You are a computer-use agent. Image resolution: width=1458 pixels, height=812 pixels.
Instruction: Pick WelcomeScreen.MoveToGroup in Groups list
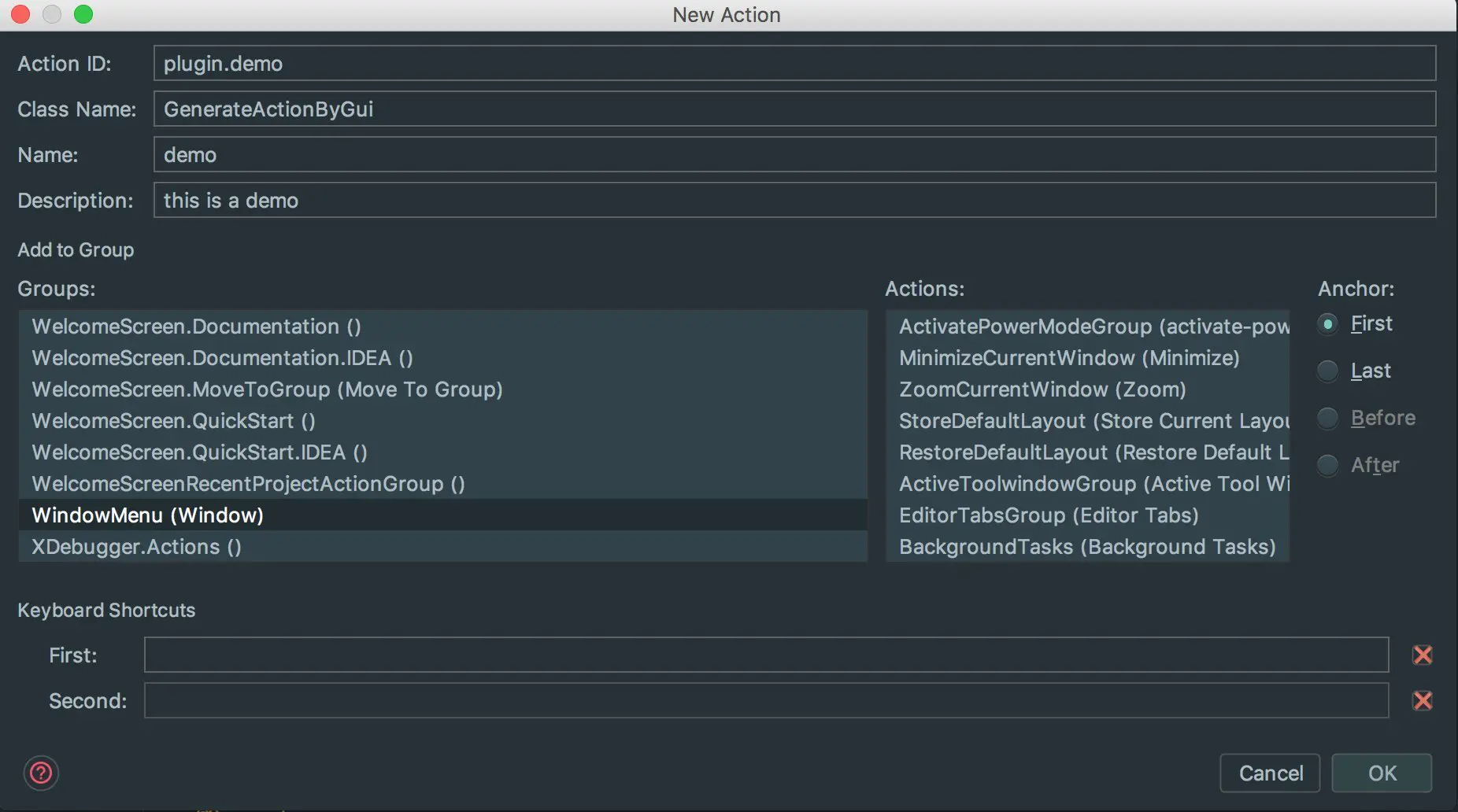tap(267, 389)
